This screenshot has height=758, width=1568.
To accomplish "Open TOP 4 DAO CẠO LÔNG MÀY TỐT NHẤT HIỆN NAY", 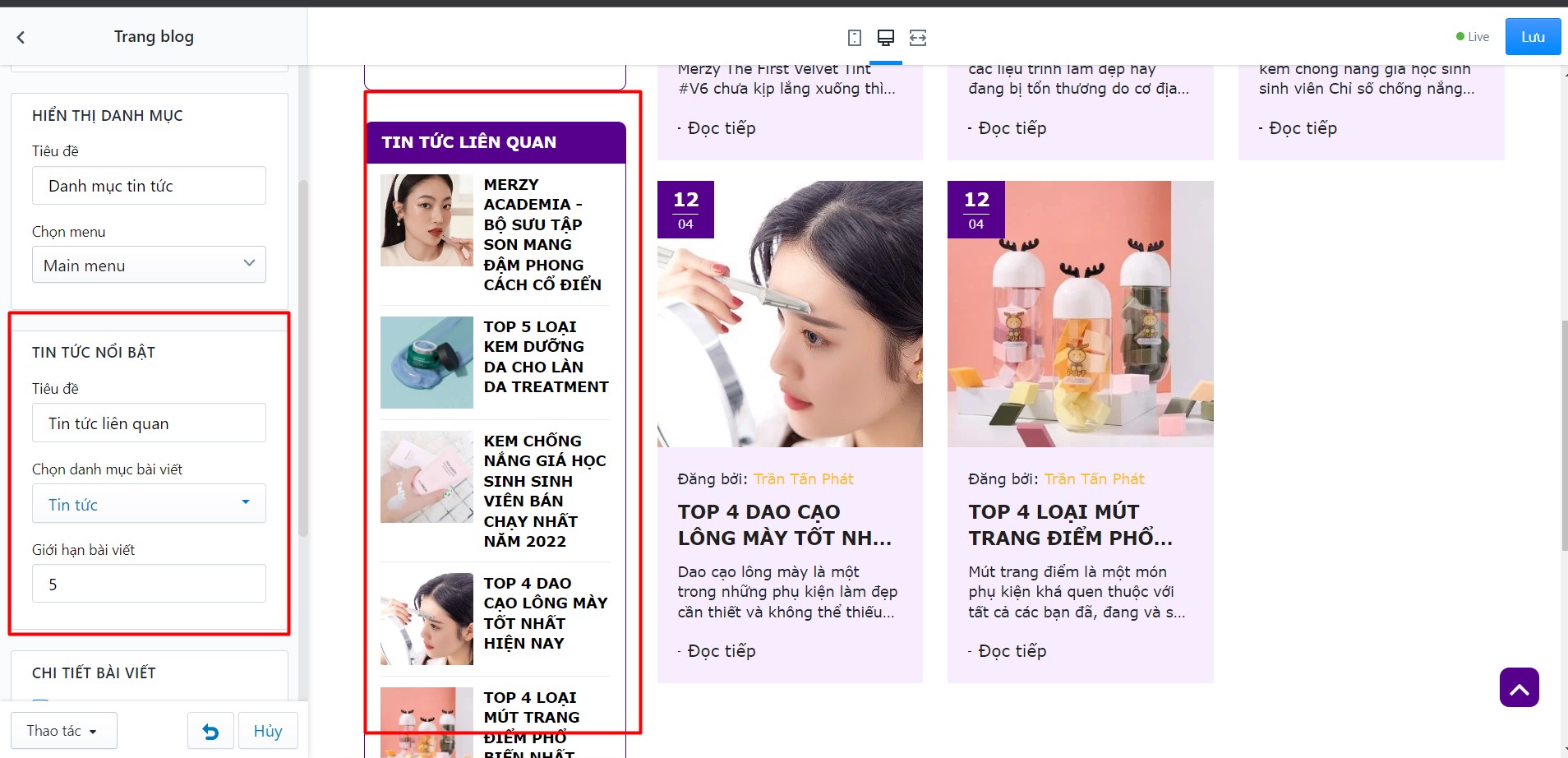I will (x=546, y=613).
